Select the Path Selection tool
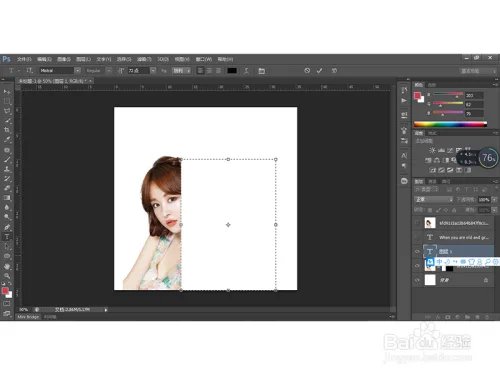Viewport: 500px width, 375px height. (x=7, y=247)
